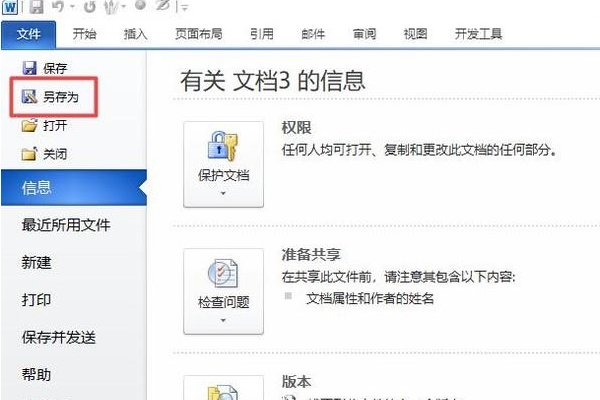
Task: Select the 信息 section
Action: [74, 188]
